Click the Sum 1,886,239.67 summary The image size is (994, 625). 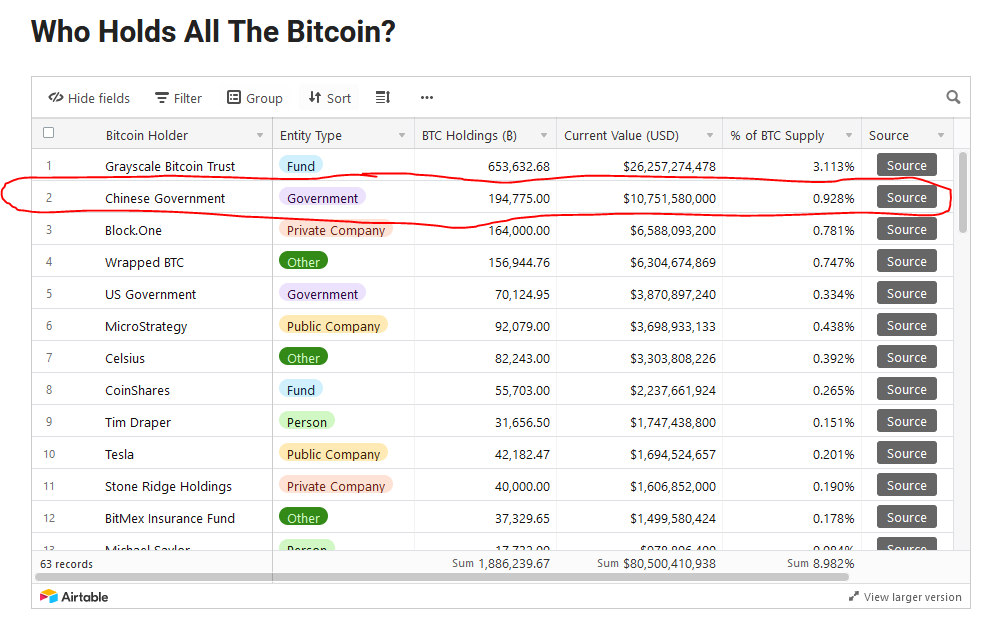(x=500, y=564)
